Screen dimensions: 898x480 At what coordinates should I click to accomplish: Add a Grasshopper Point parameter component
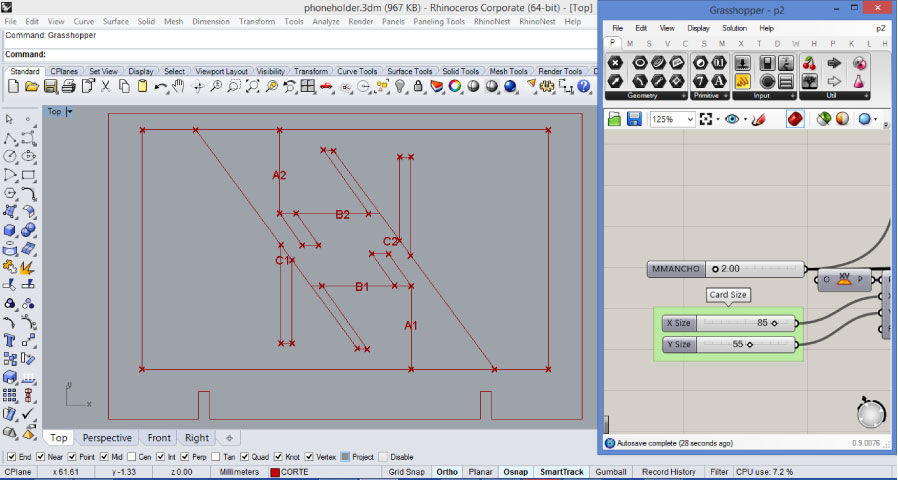pyautogui.click(x=615, y=63)
